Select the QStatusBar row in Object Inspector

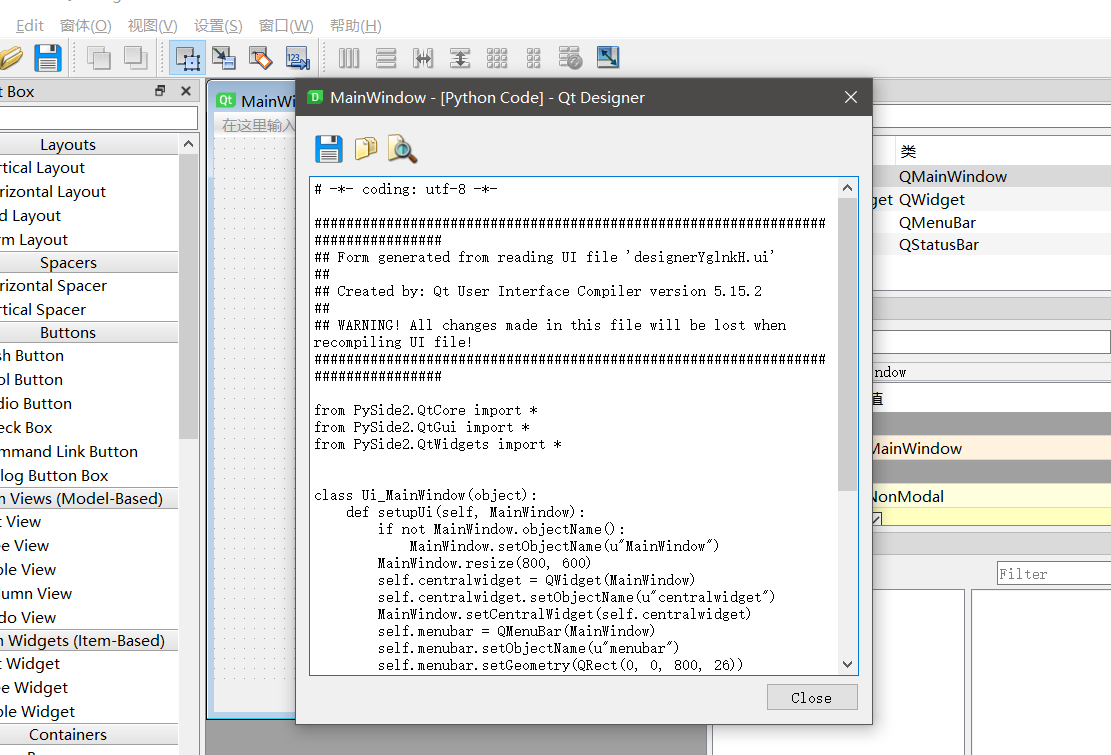991,245
